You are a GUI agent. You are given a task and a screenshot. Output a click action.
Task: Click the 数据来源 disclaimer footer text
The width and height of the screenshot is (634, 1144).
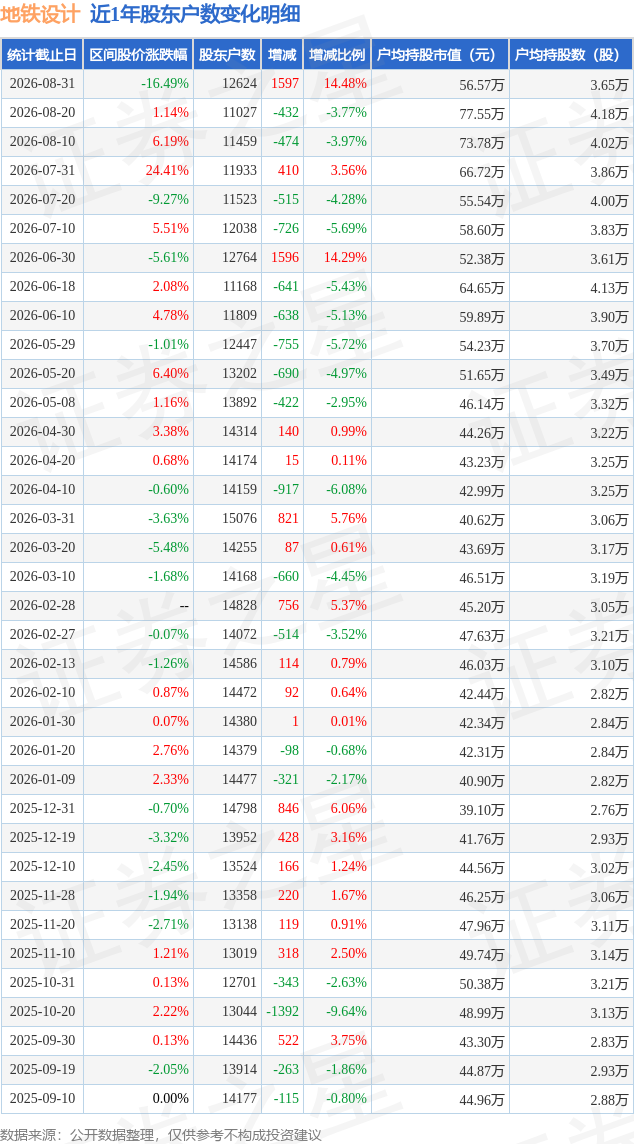(161, 1135)
